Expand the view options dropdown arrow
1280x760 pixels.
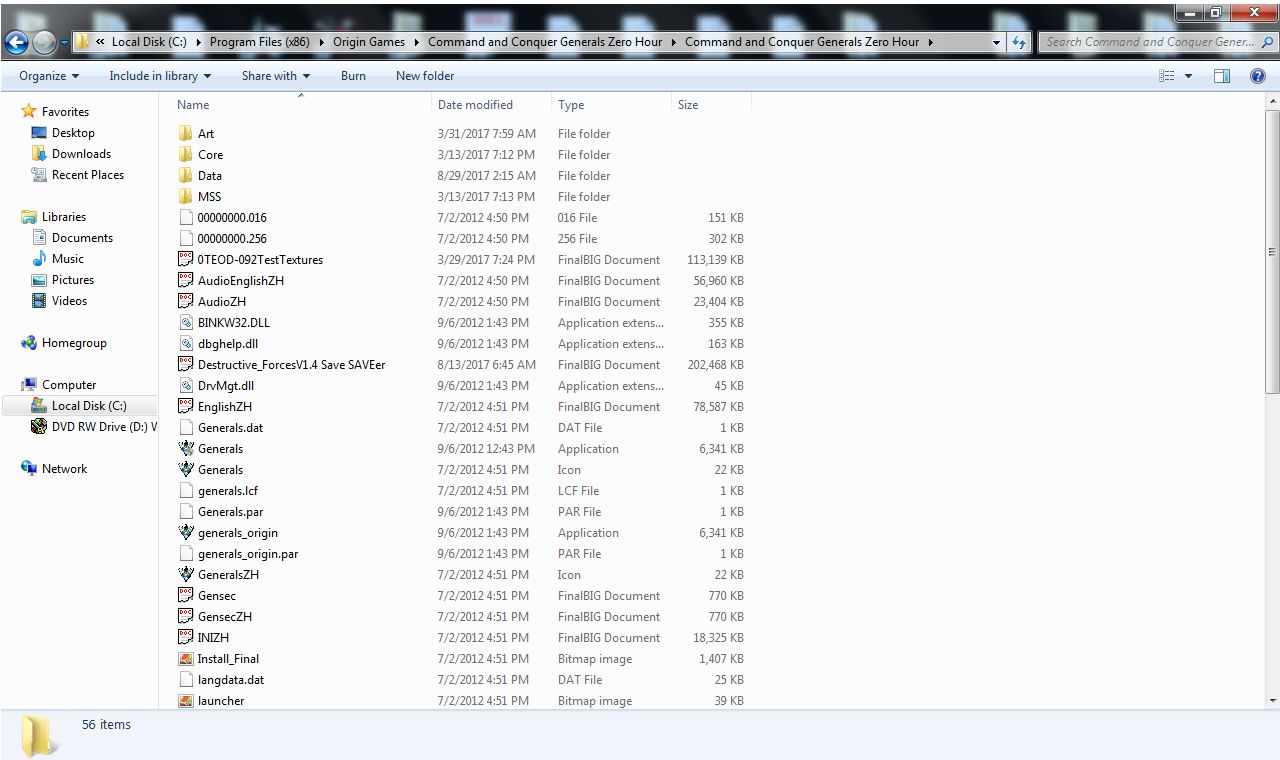pos(1188,76)
